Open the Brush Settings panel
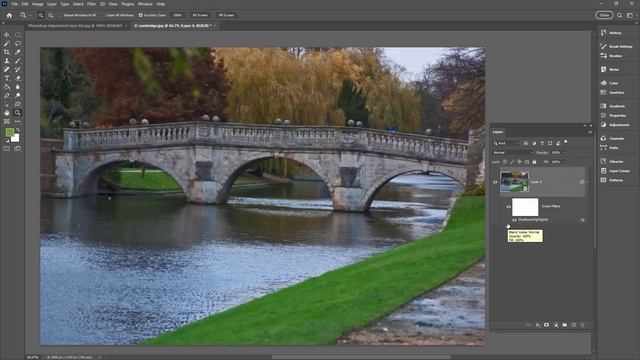 coord(616,47)
